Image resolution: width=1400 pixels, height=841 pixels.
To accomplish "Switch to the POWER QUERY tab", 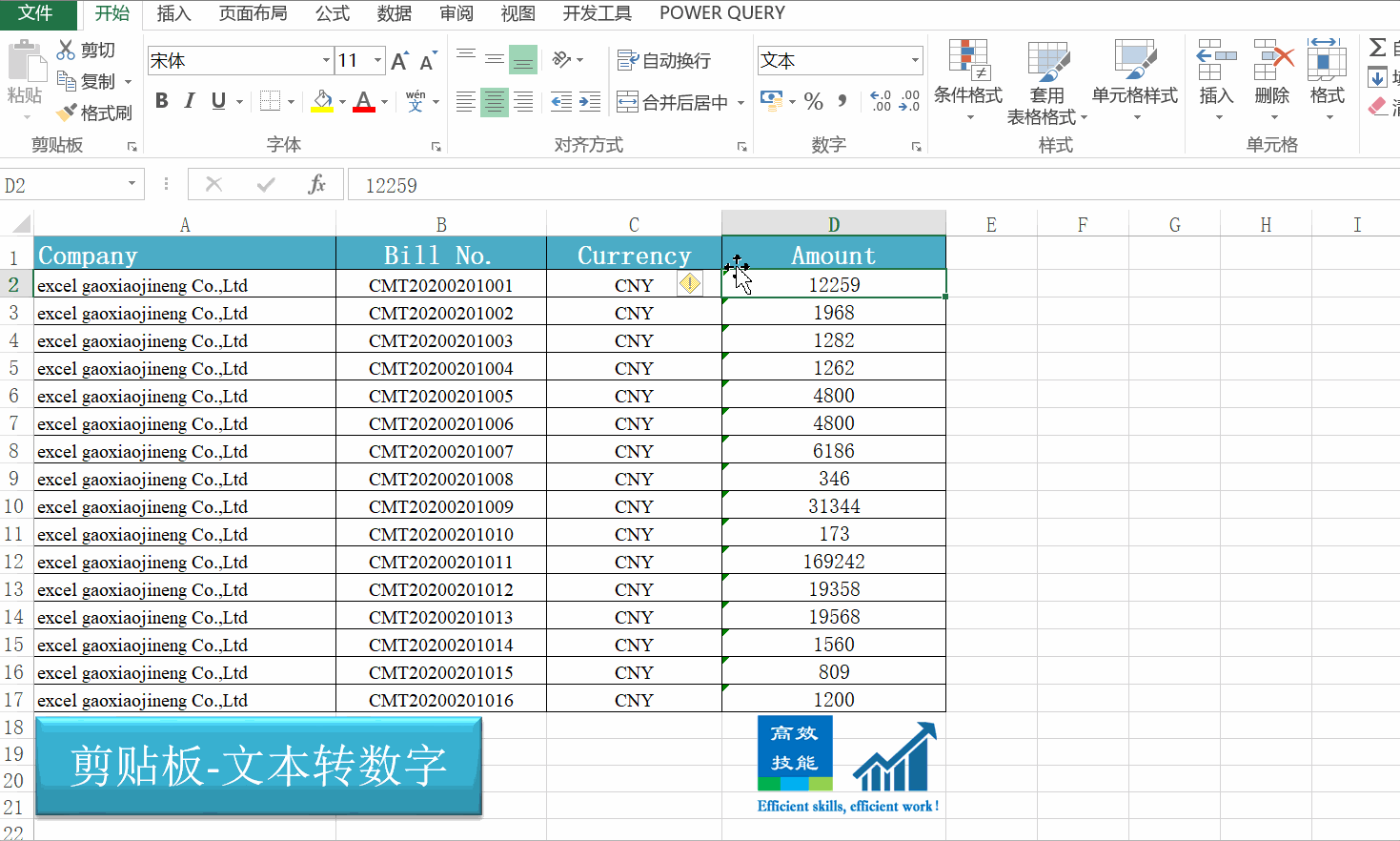I will coord(722,13).
